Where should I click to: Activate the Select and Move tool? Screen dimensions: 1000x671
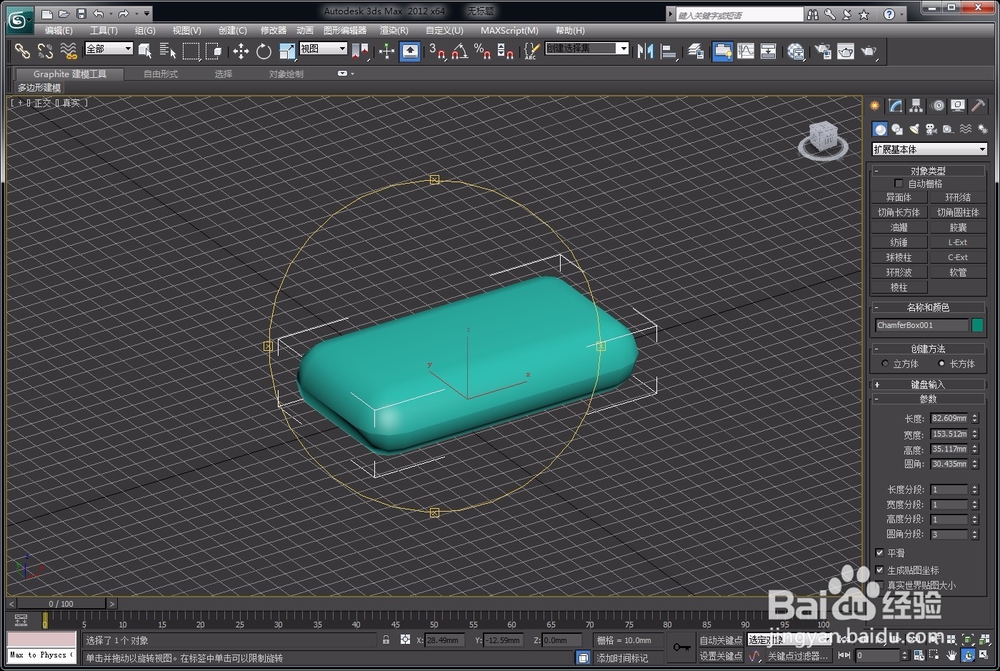[240, 51]
